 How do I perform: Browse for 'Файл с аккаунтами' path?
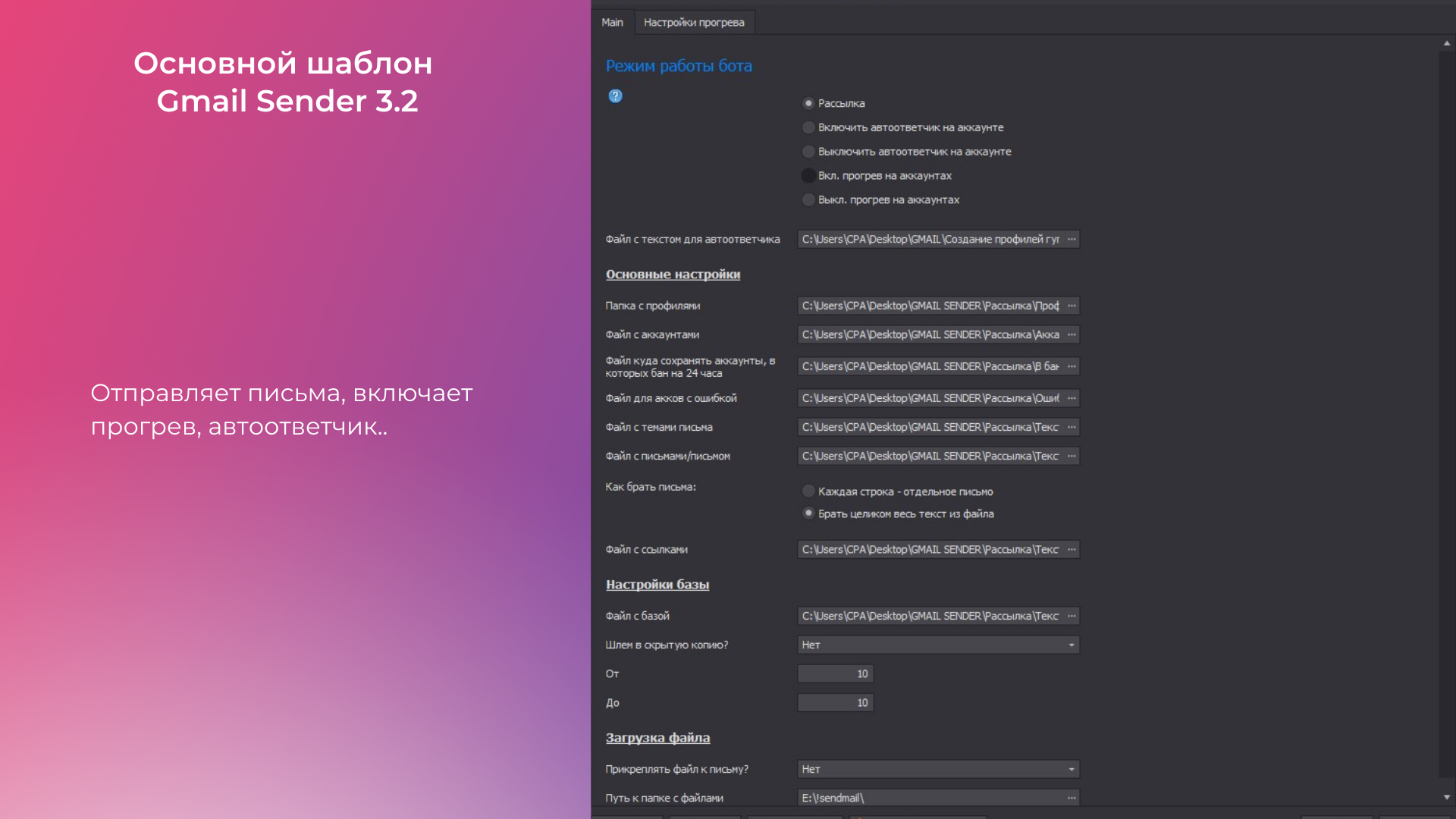point(1072,335)
